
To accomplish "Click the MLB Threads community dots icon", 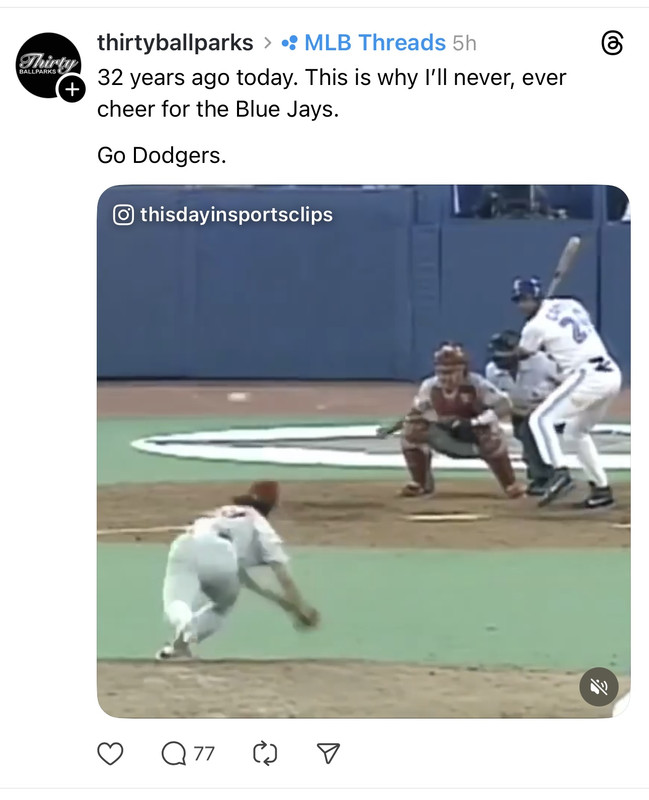I will [x=289, y=43].
